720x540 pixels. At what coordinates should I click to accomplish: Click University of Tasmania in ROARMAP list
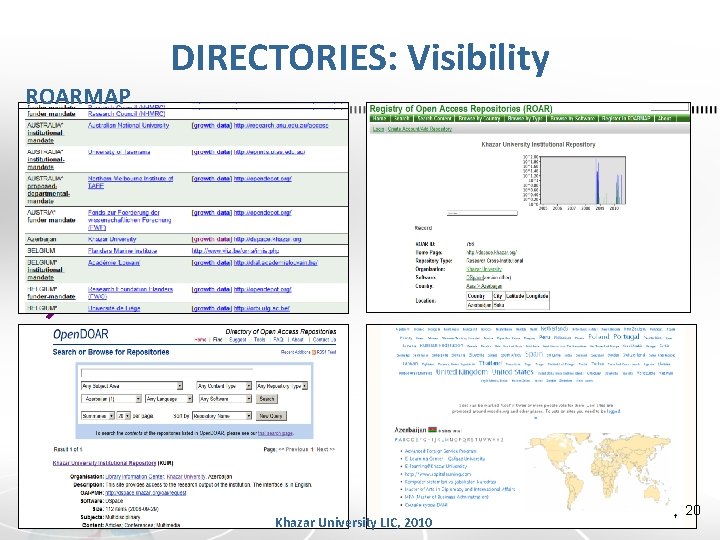coord(119,152)
